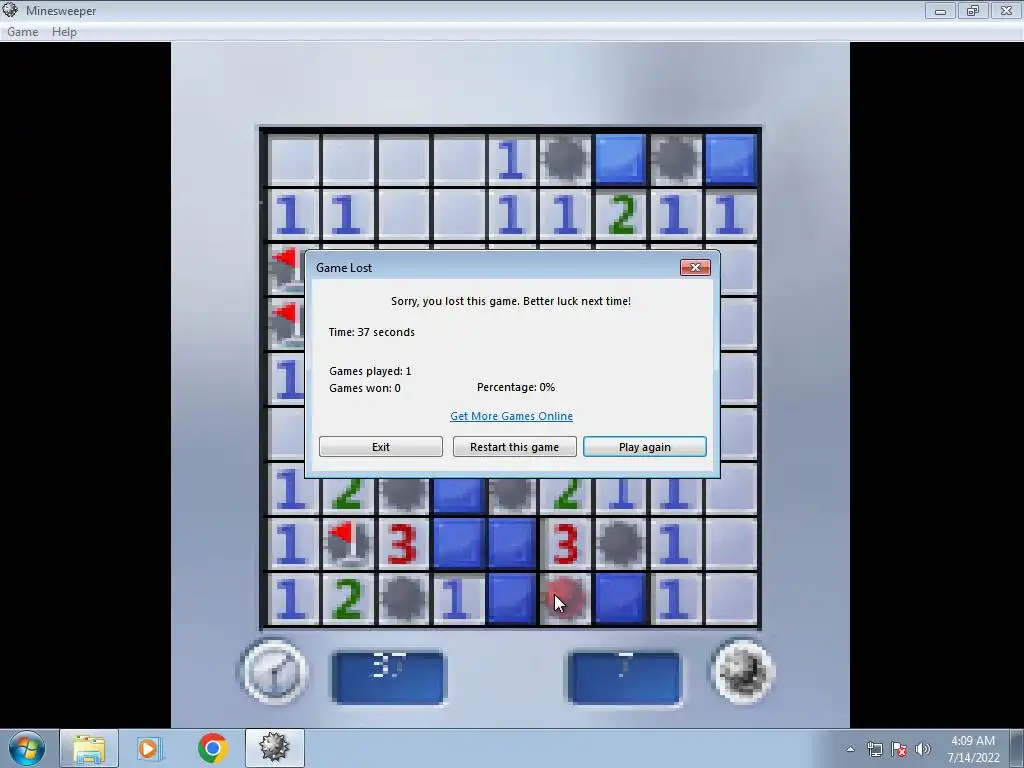This screenshot has height=768, width=1024.
Task: Open File Explorer from the taskbar
Action: tap(89, 748)
